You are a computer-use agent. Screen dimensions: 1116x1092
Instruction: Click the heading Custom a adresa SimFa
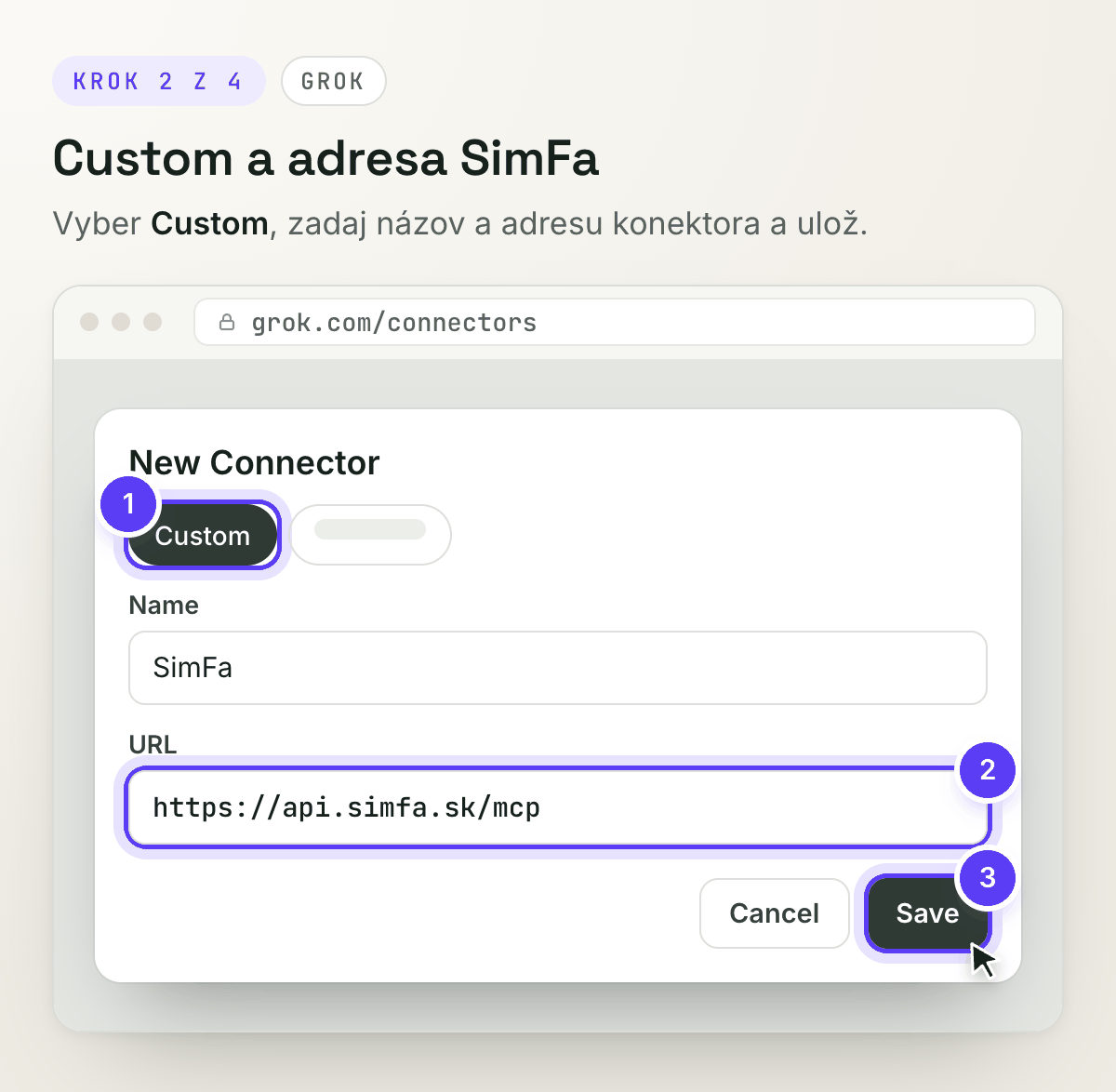pos(325,158)
